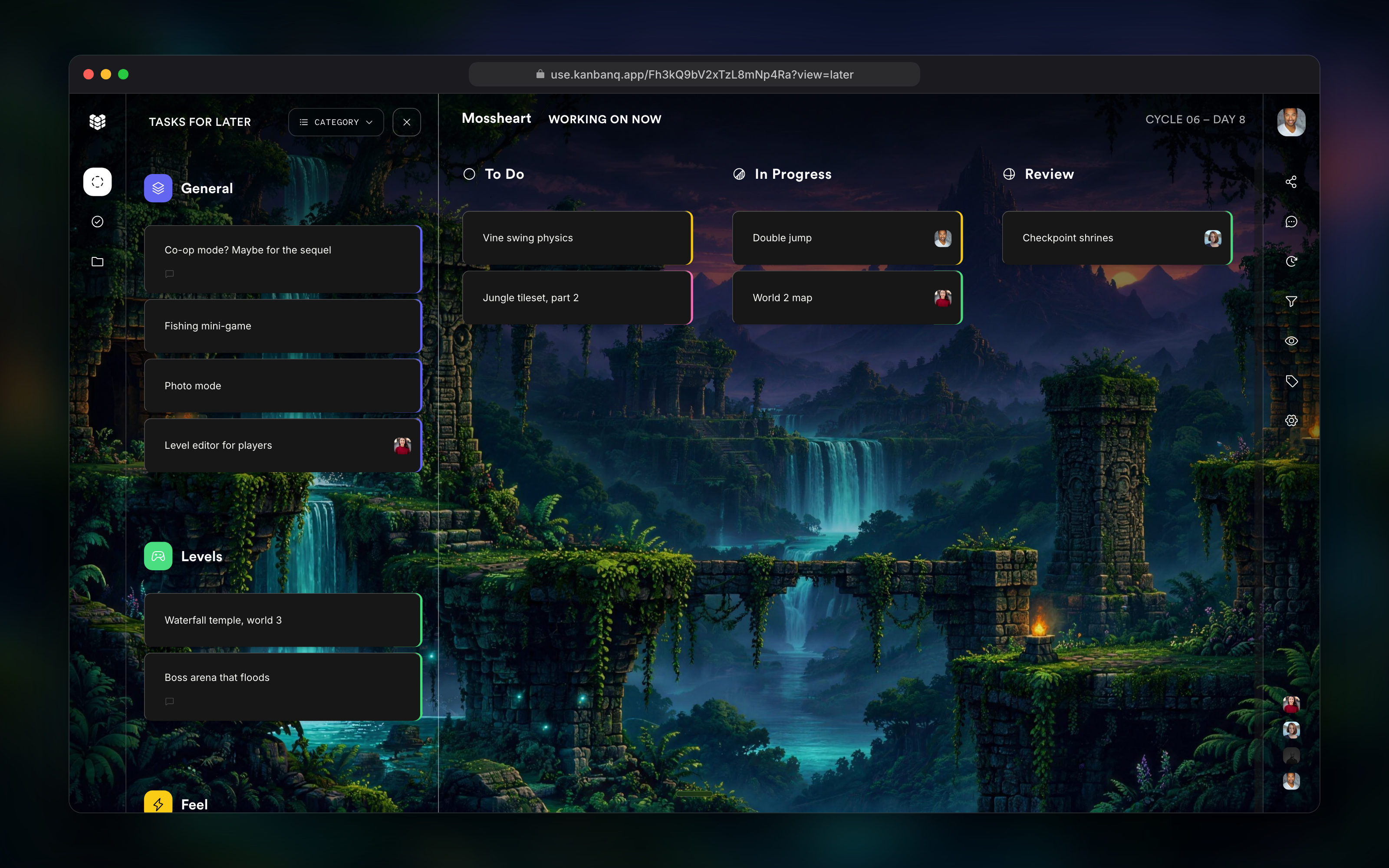The width and height of the screenshot is (1389, 868).
Task: Open the Photo mode card
Action: pyautogui.click(x=283, y=386)
